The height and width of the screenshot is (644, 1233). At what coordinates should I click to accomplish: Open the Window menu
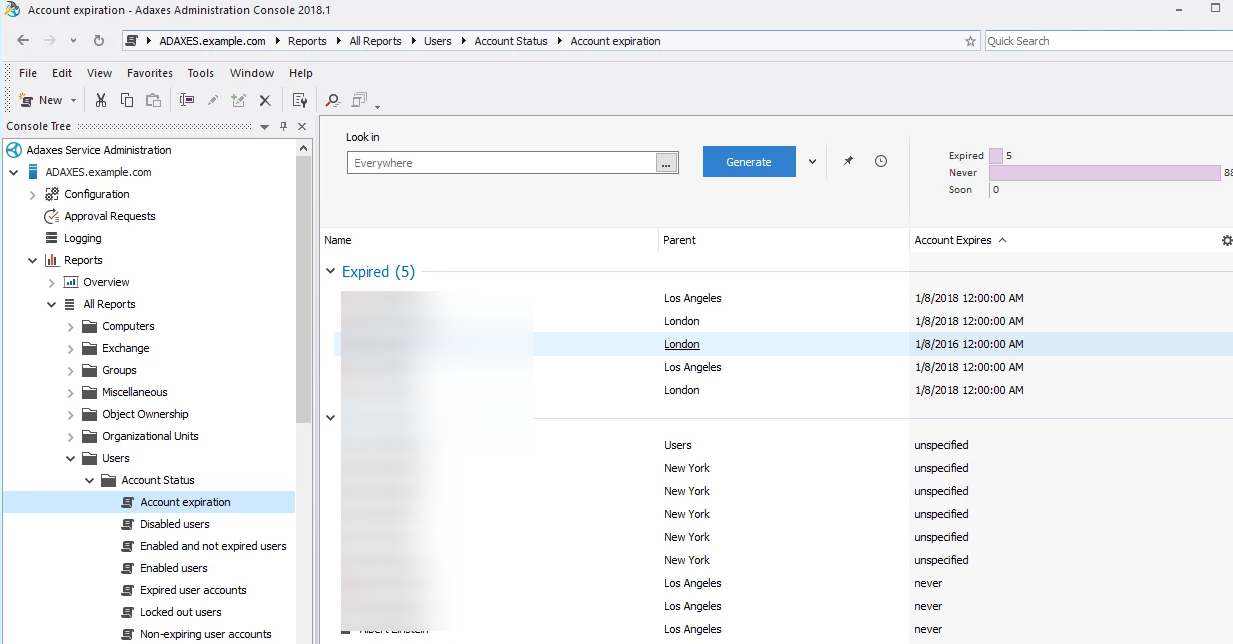pos(252,73)
